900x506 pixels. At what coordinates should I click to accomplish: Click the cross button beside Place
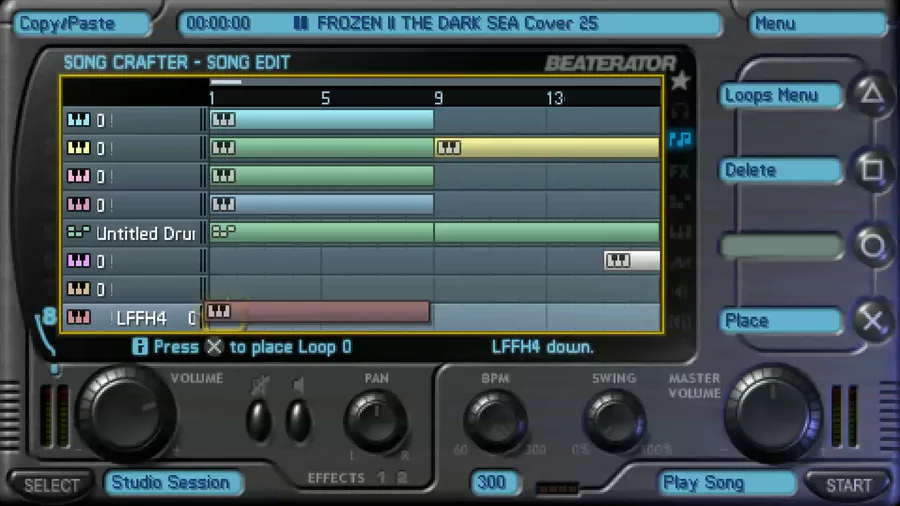872,321
